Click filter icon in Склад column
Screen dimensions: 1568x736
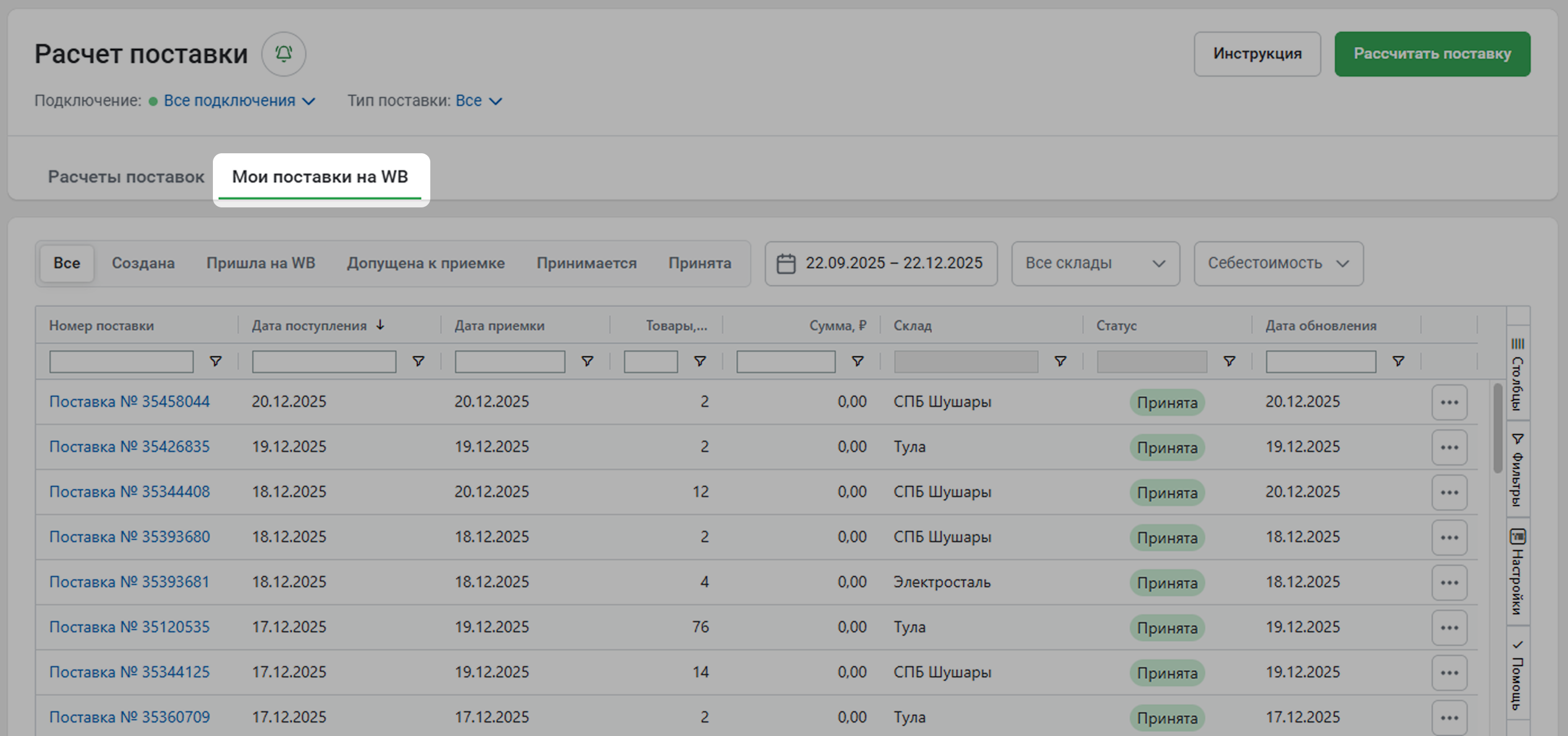pos(1061,361)
